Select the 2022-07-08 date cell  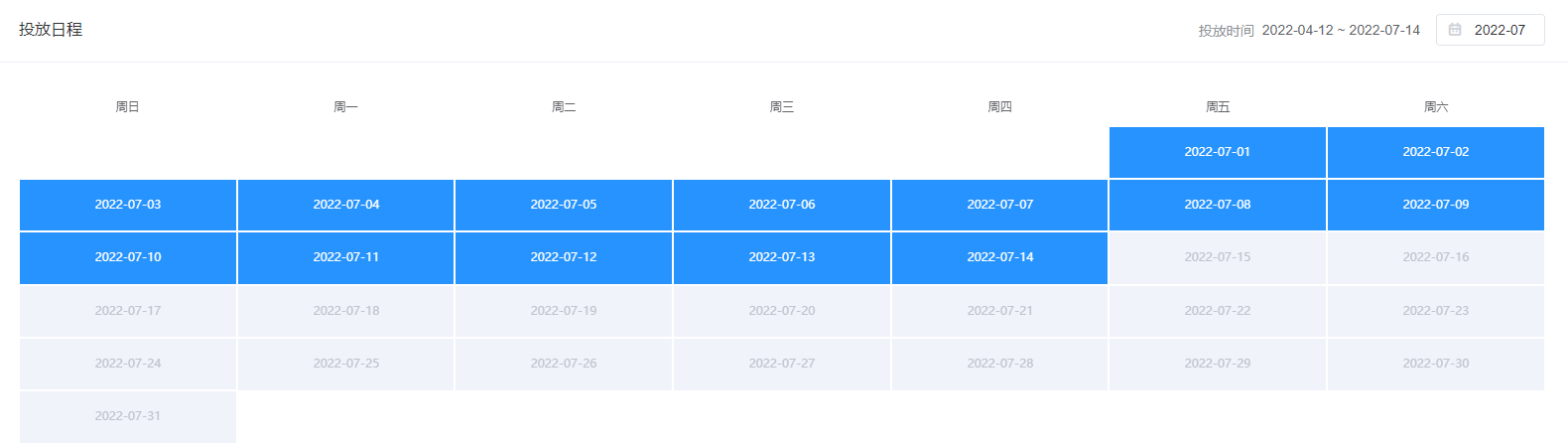click(x=1218, y=205)
